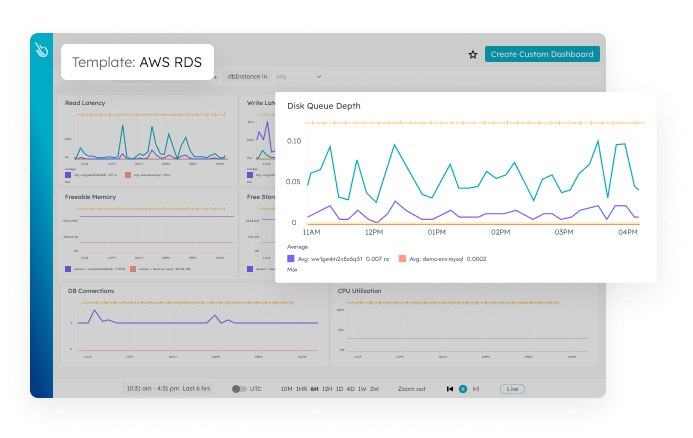Select the 10M time range
The image size is (693, 438).
tap(286, 389)
